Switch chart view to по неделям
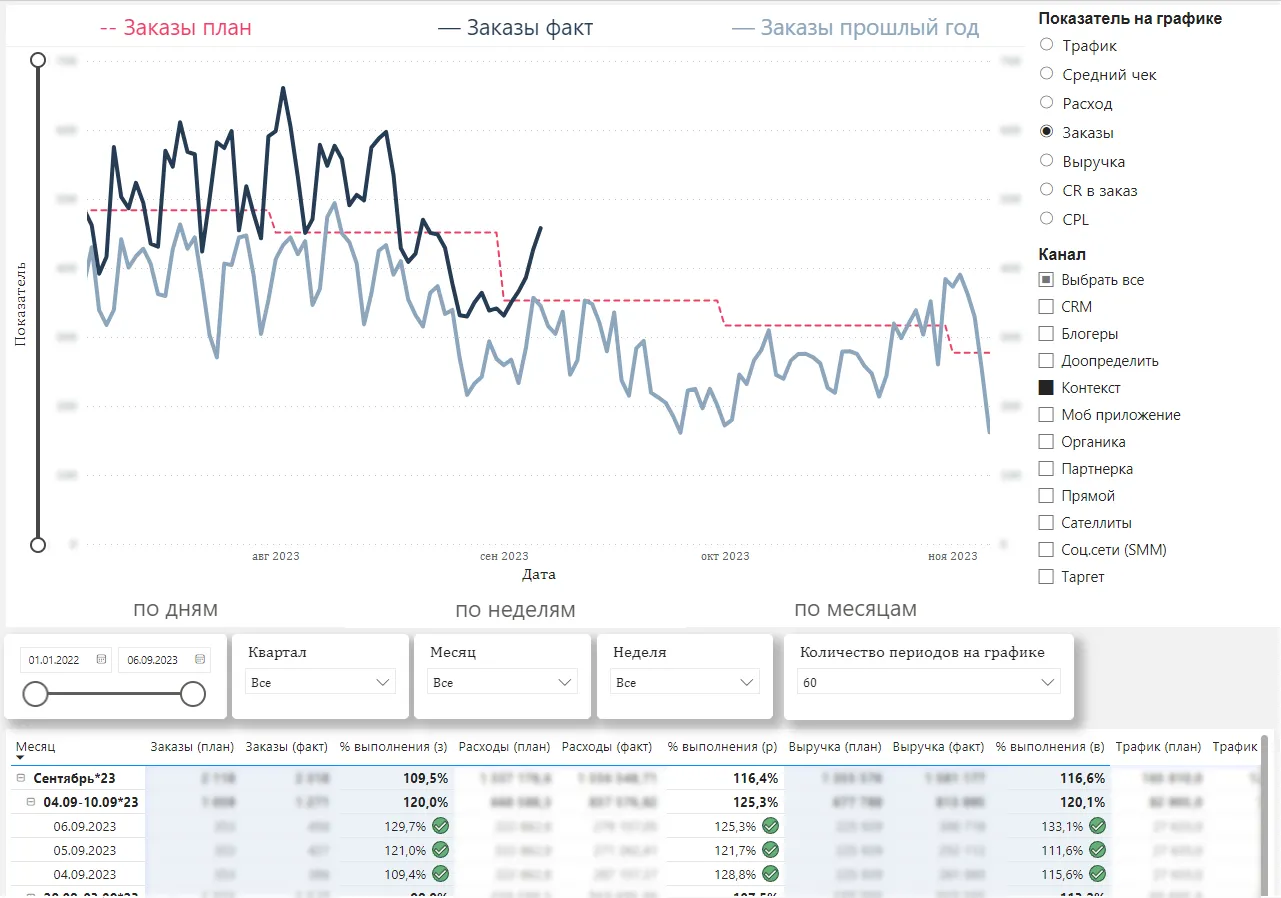The image size is (1281, 898). pos(515,610)
